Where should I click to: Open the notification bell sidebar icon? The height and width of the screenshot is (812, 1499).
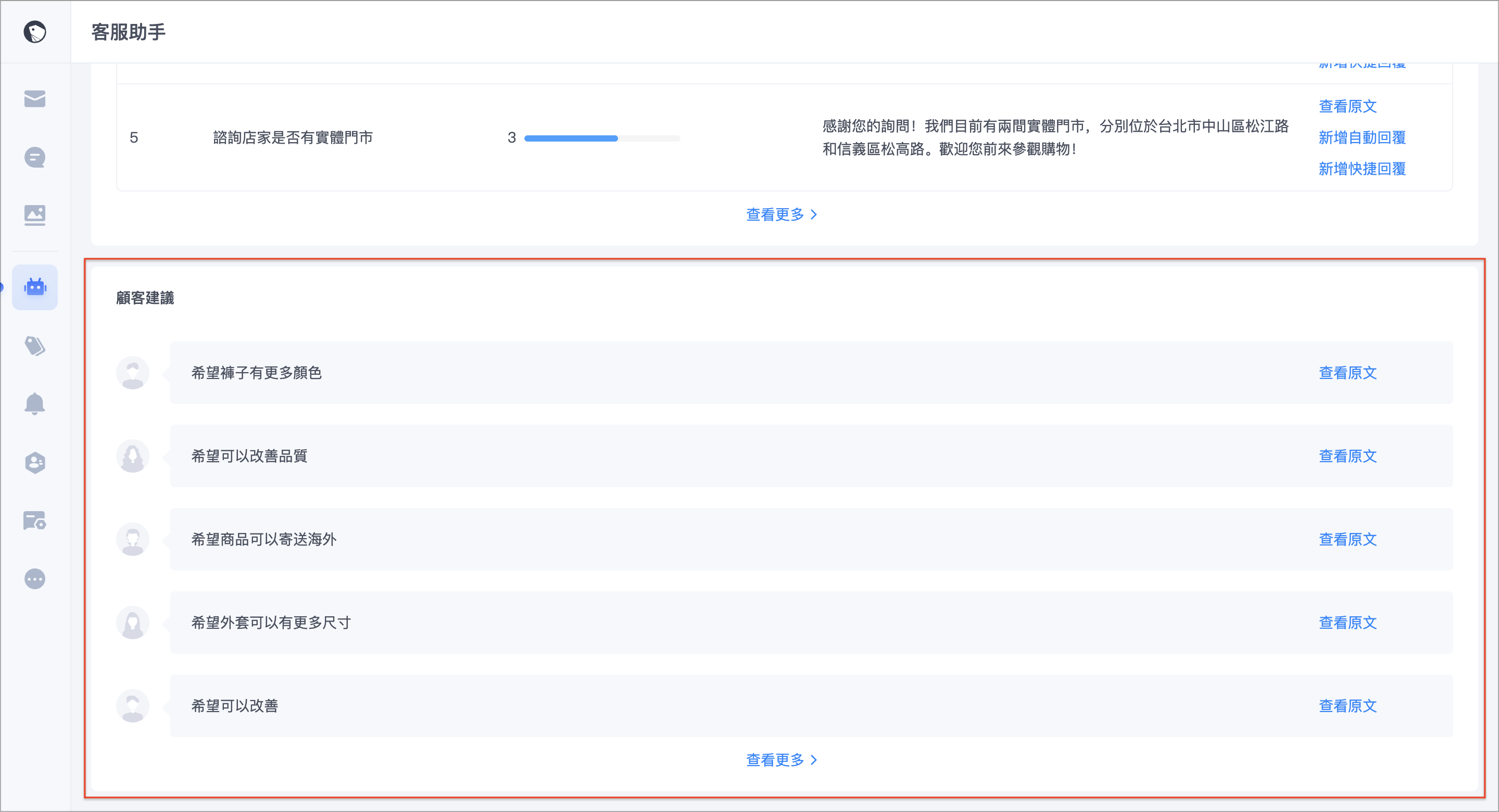point(35,404)
